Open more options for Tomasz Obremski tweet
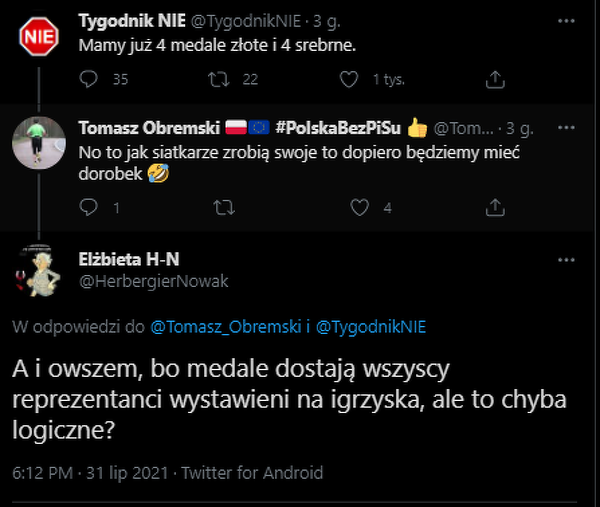 click(566, 129)
